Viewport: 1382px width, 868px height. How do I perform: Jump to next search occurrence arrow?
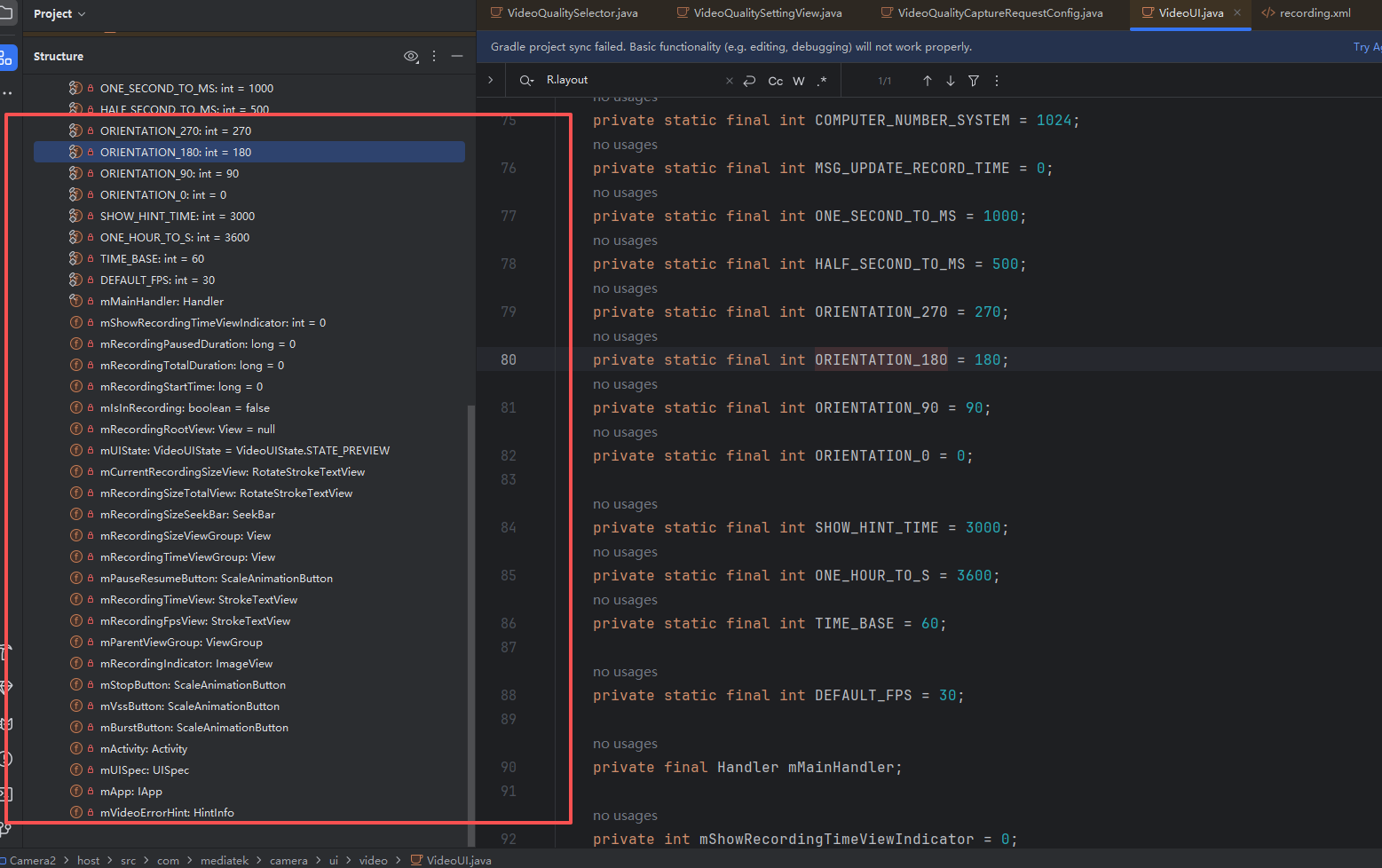951,81
